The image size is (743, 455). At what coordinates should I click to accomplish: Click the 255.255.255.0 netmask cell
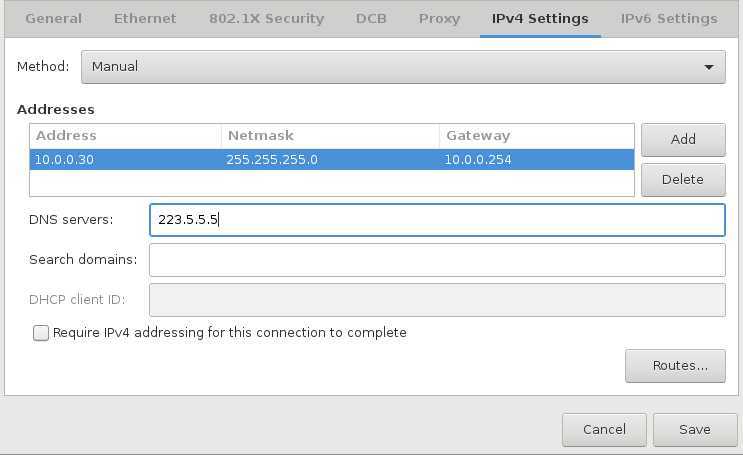[x=330, y=160]
